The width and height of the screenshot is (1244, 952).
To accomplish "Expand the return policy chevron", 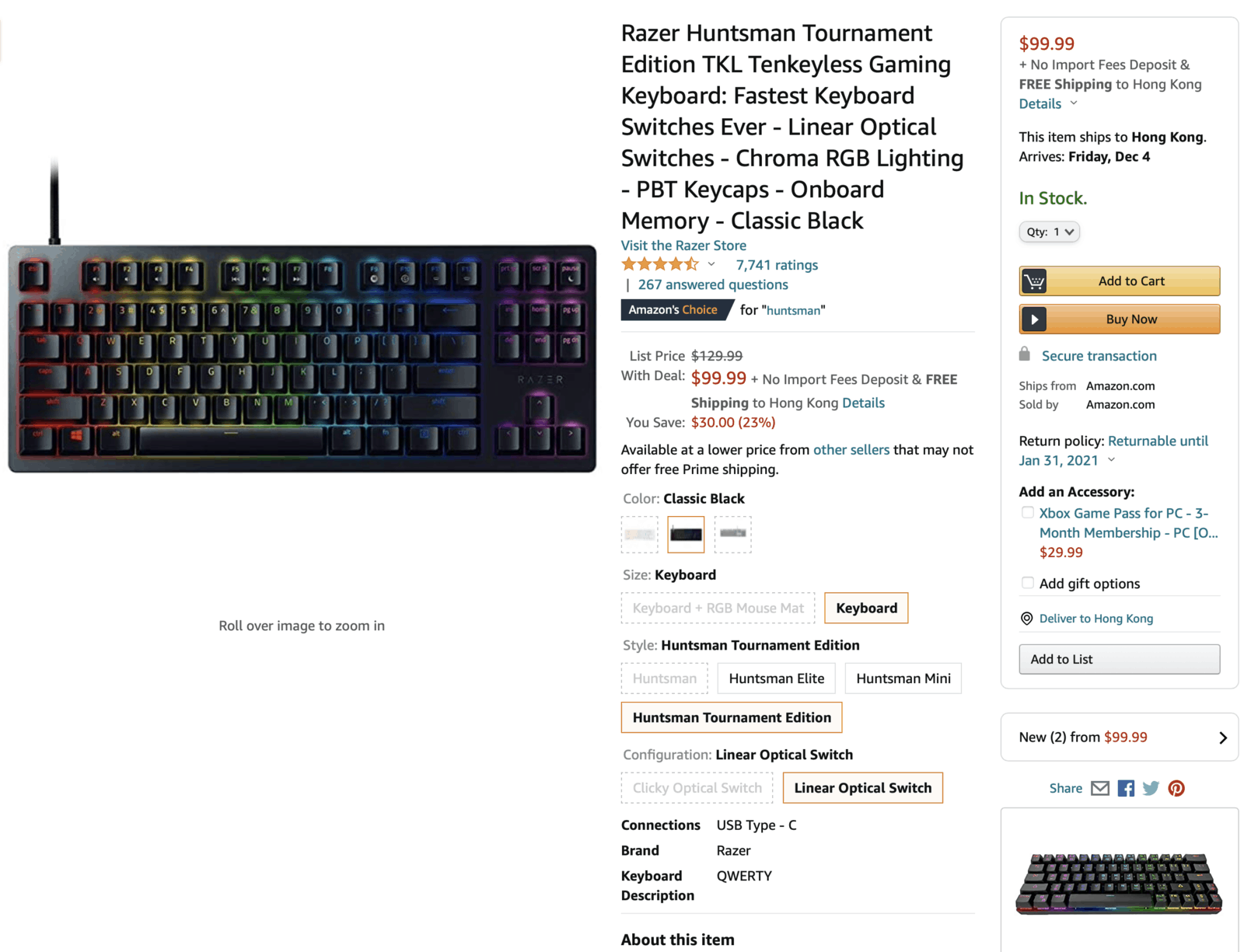I will 1111,460.
